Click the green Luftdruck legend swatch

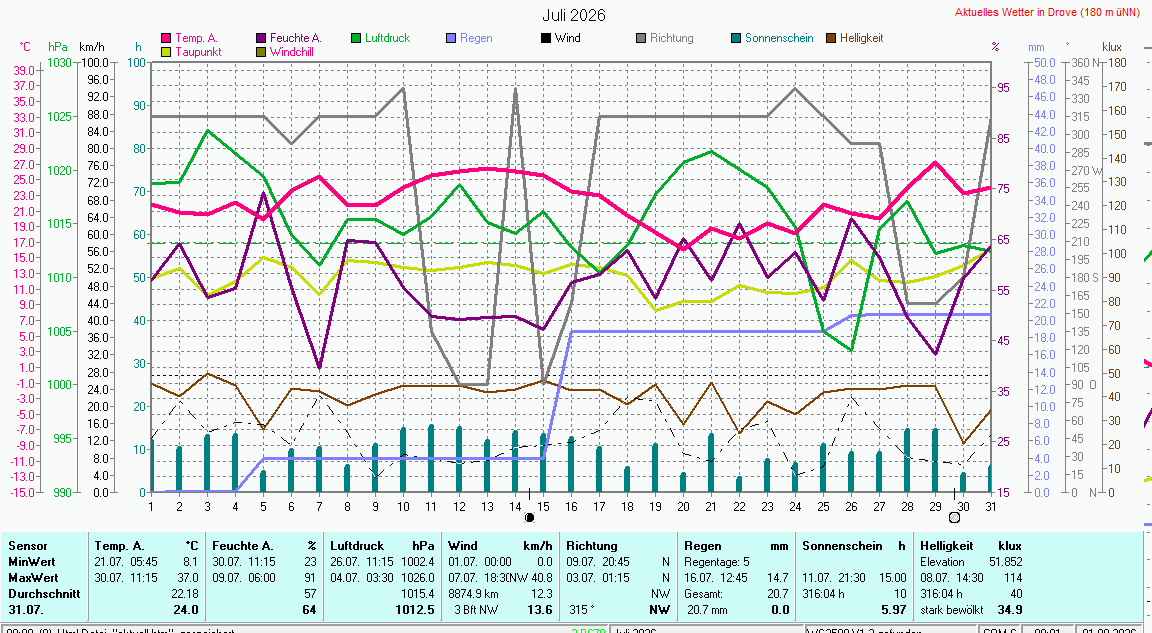(356, 38)
